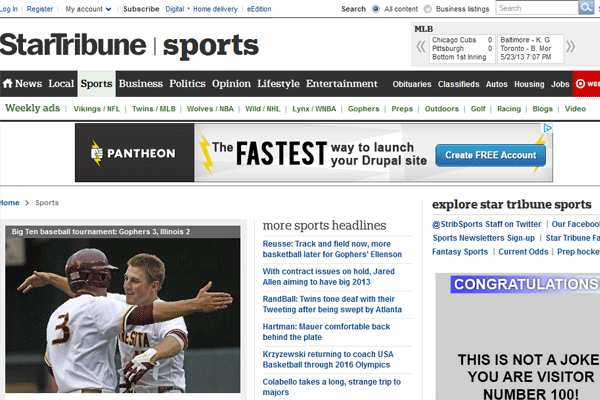
Task: Open the Twins / MLB subsection
Action: (x=153, y=109)
